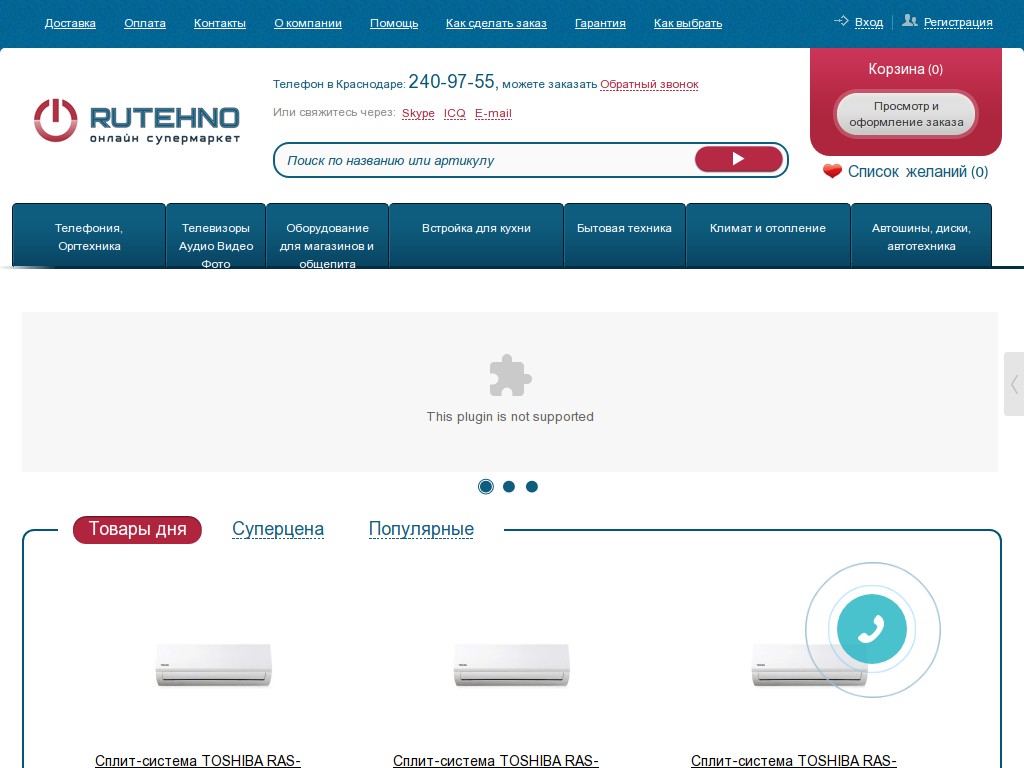This screenshot has width=1024, height=768.
Task: Click the Вход login link
Action: pyautogui.click(x=869, y=22)
